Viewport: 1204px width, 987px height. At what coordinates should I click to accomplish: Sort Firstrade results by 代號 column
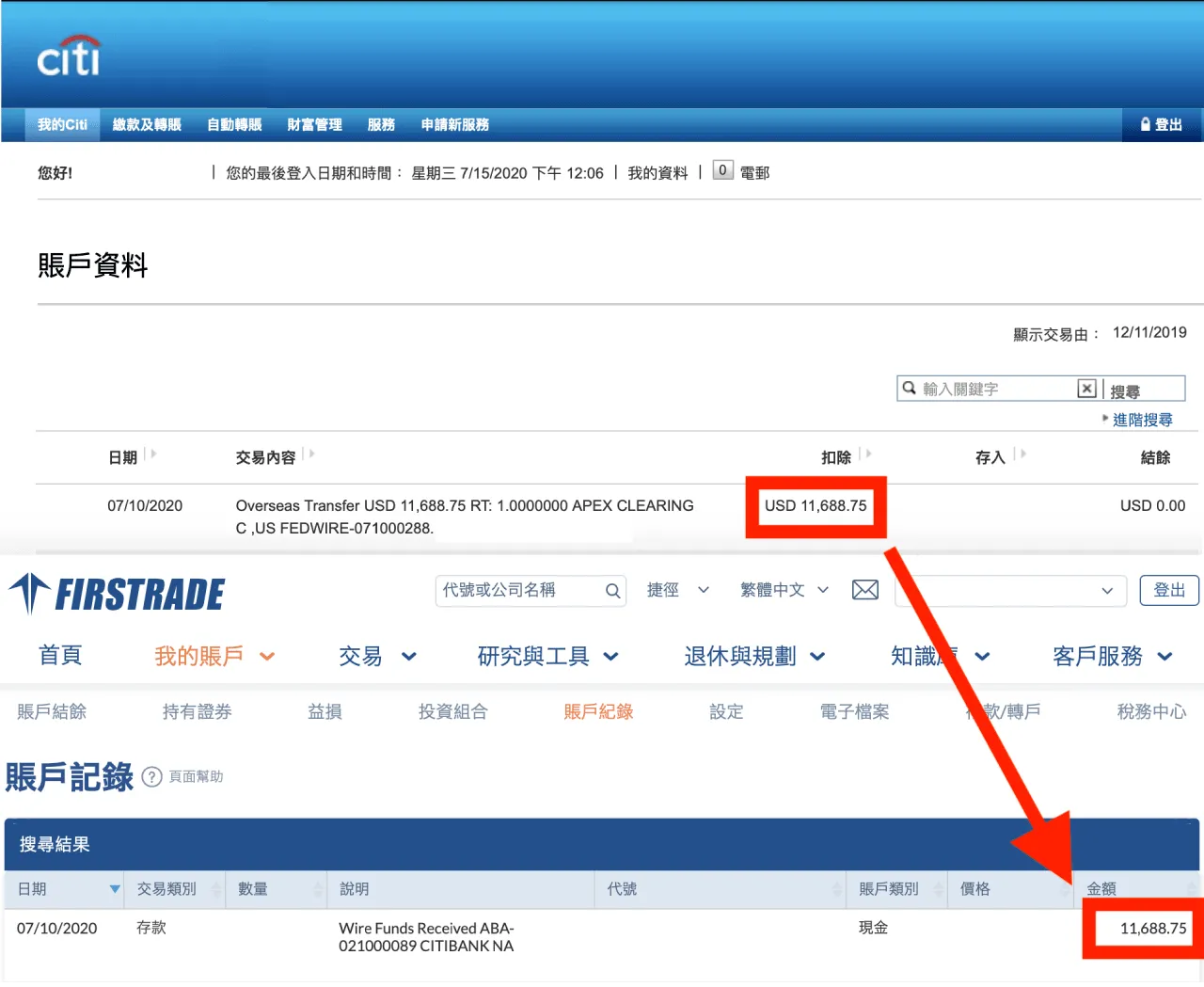(x=837, y=889)
